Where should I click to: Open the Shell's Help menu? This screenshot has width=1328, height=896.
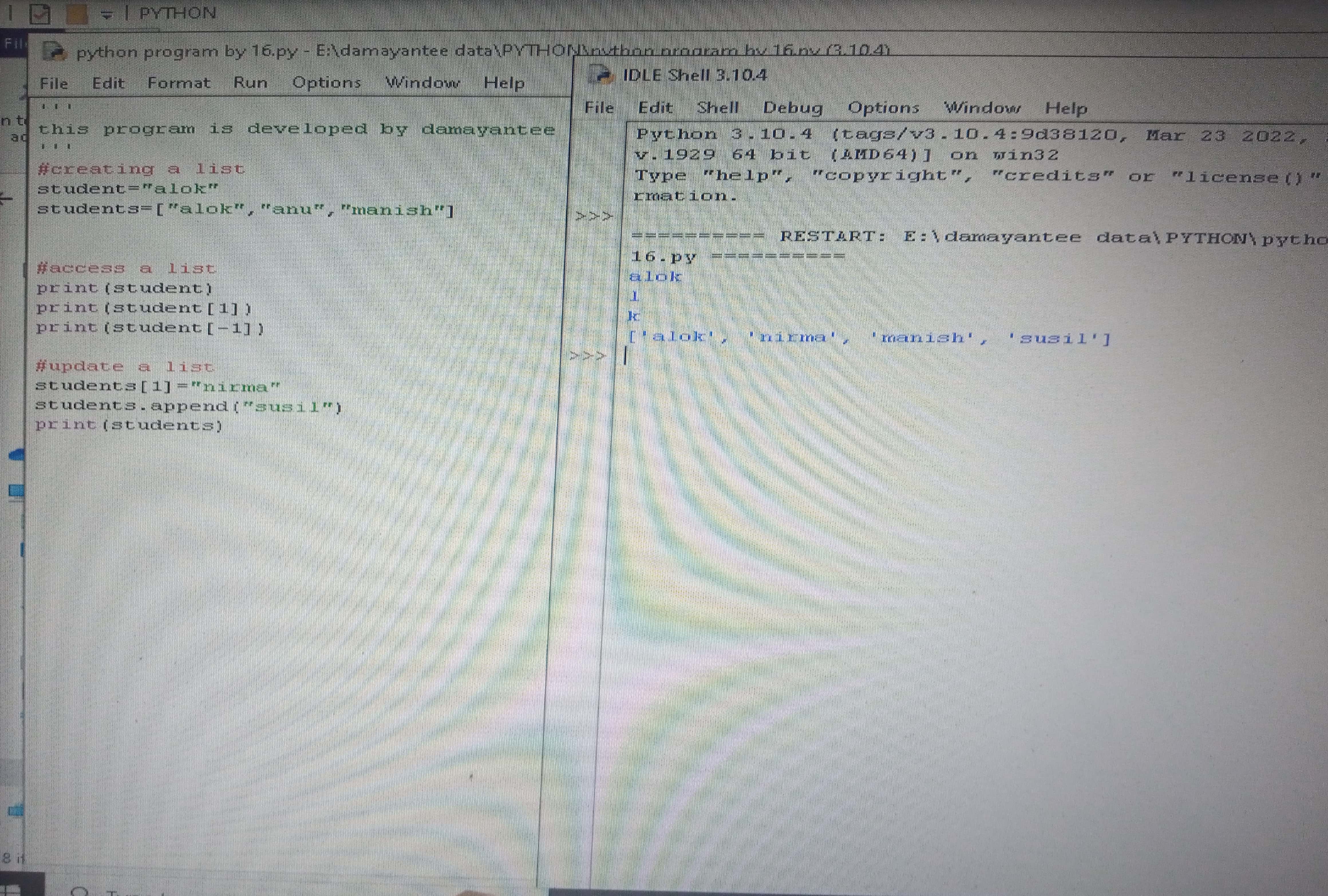click(1066, 108)
